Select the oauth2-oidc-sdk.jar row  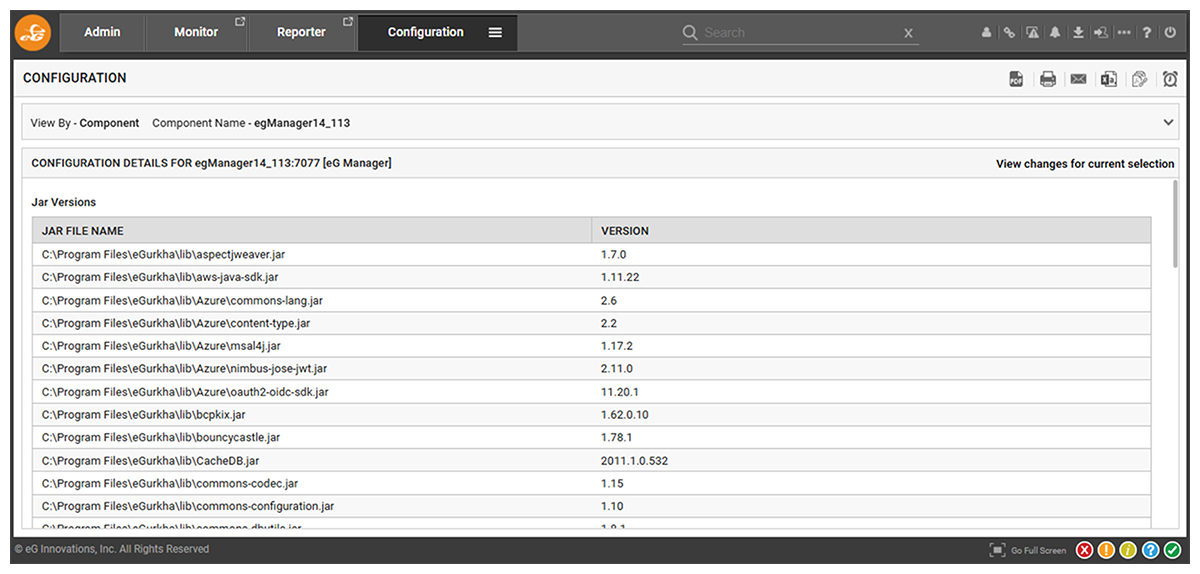tap(592, 392)
